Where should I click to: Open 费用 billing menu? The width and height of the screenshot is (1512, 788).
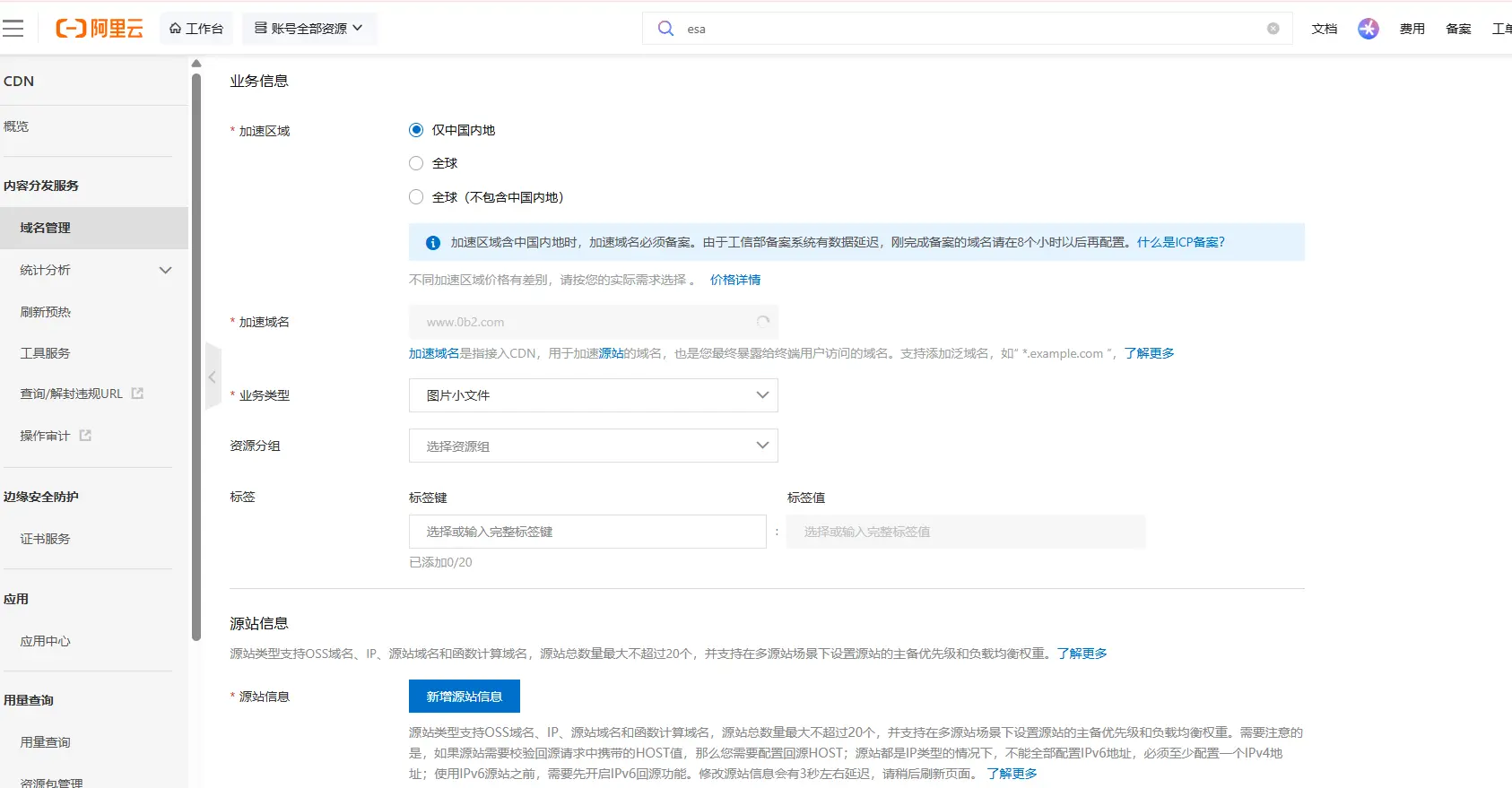[1412, 29]
